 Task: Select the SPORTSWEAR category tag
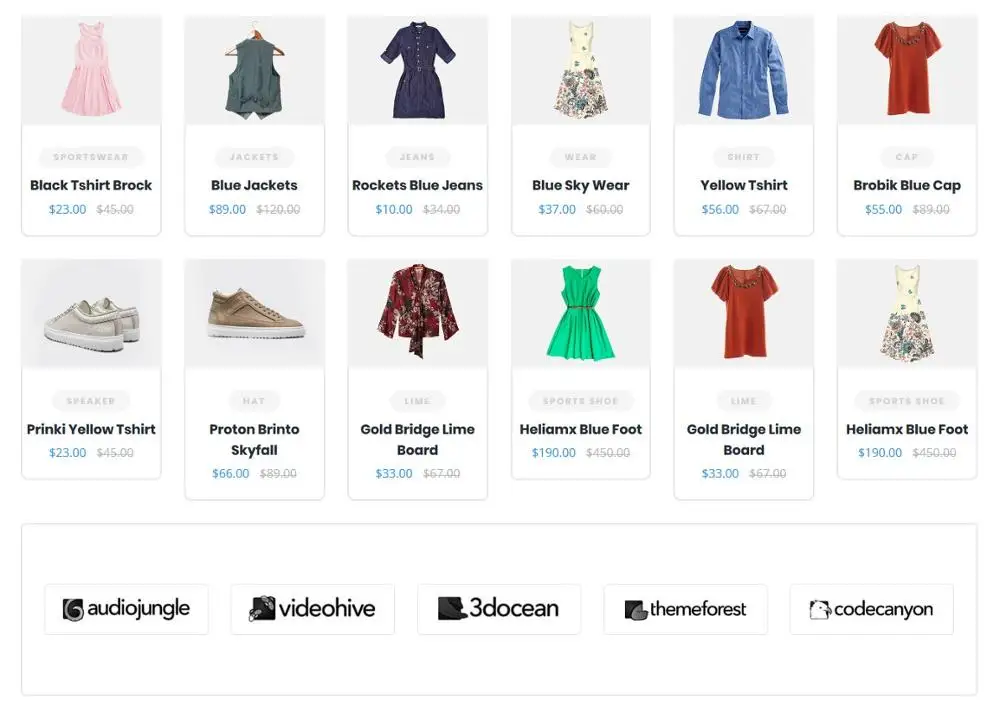[91, 157]
